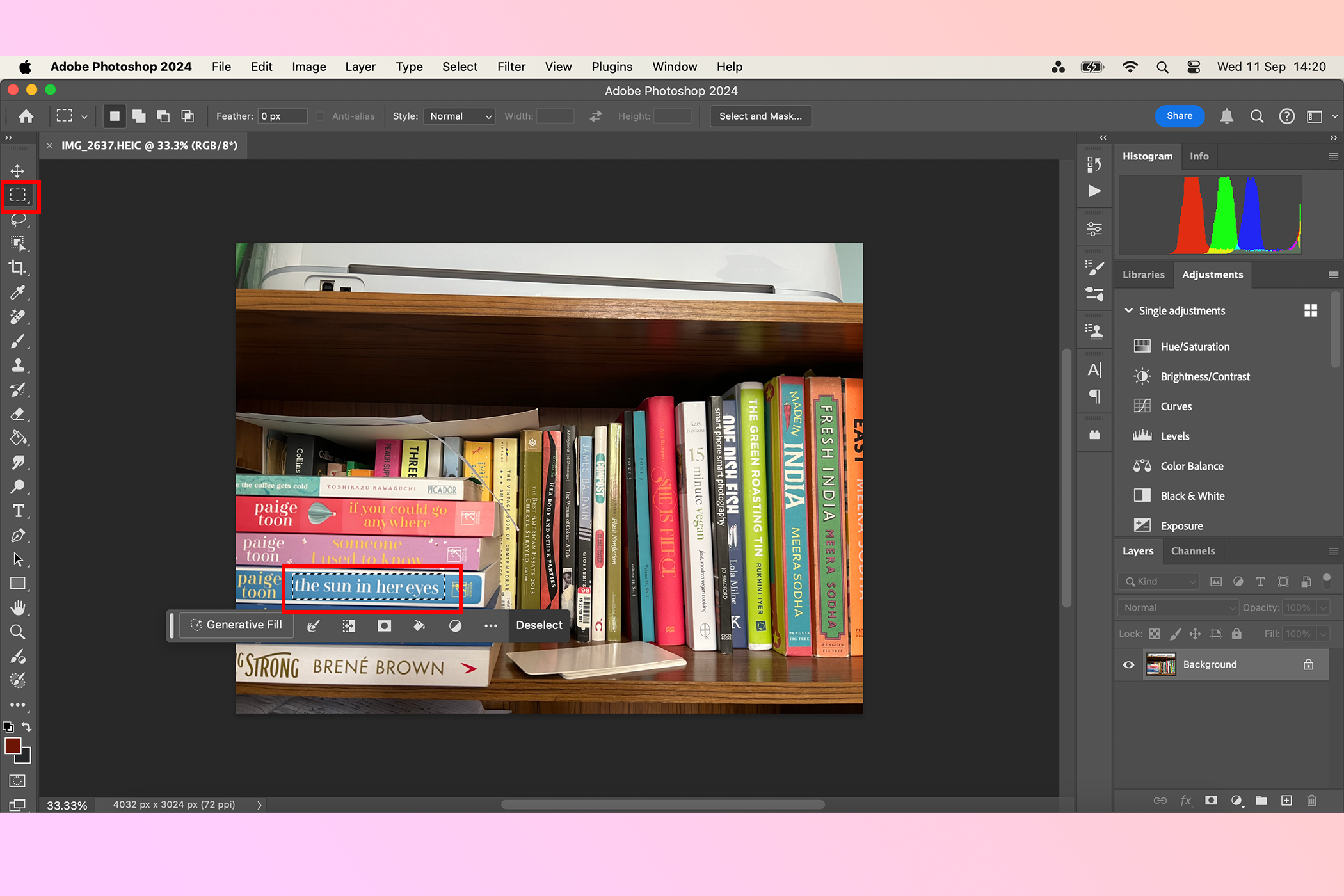Open the Select menu

(x=460, y=67)
